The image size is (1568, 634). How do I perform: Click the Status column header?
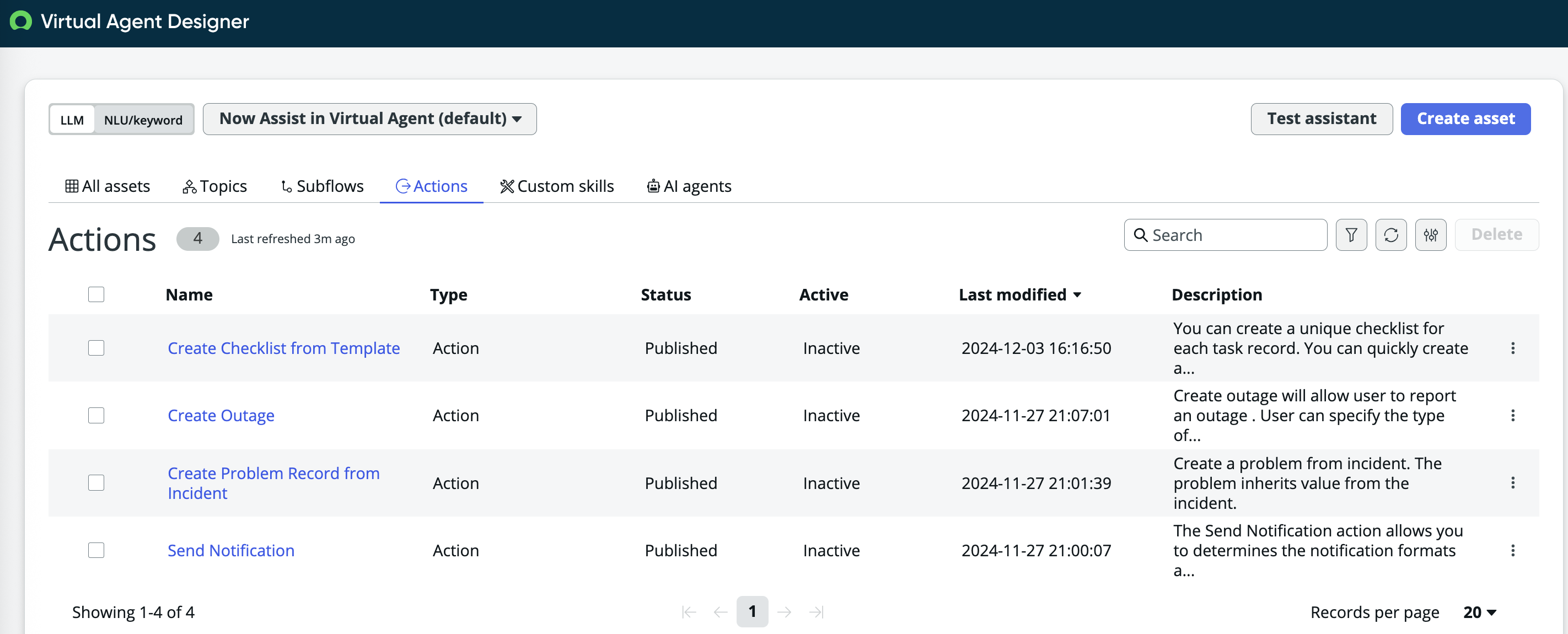pyautogui.click(x=666, y=294)
